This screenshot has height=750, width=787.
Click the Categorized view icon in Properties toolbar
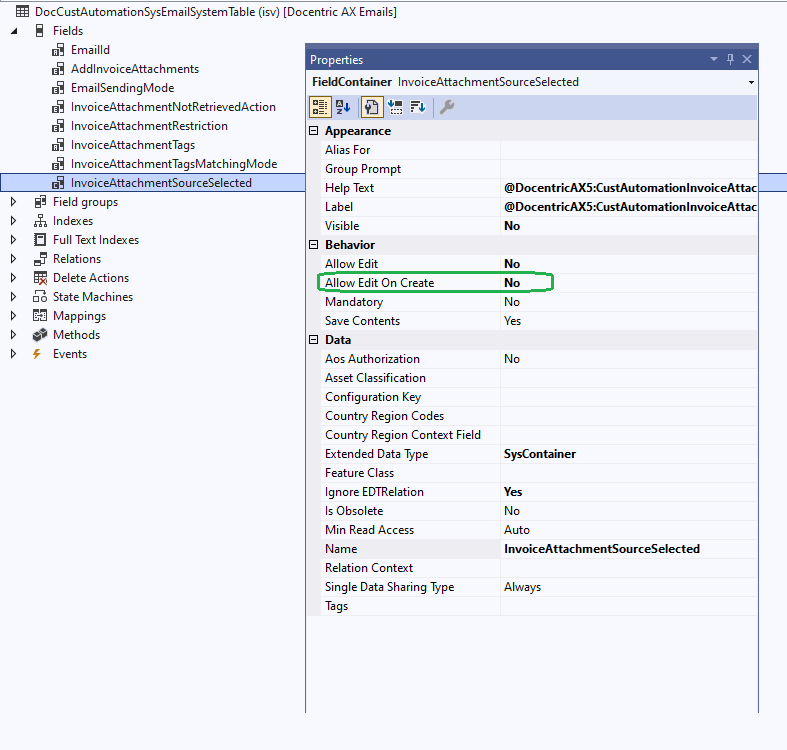click(321, 107)
